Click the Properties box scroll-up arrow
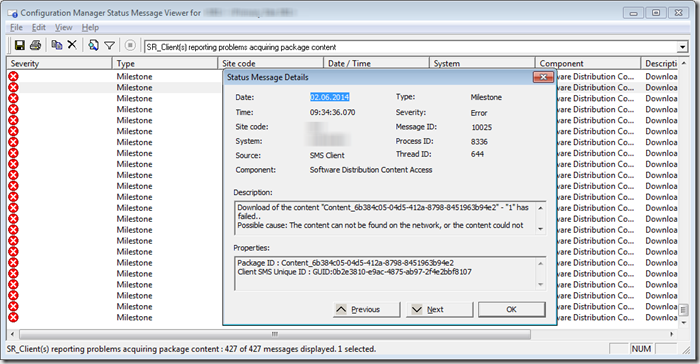The width and height of the screenshot is (700, 364). click(x=540, y=264)
